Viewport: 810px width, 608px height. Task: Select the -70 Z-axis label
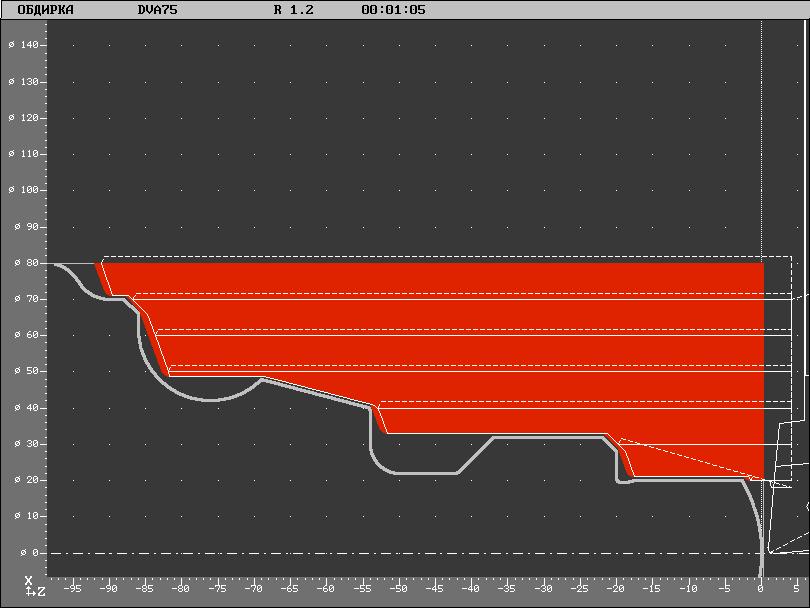point(254,588)
